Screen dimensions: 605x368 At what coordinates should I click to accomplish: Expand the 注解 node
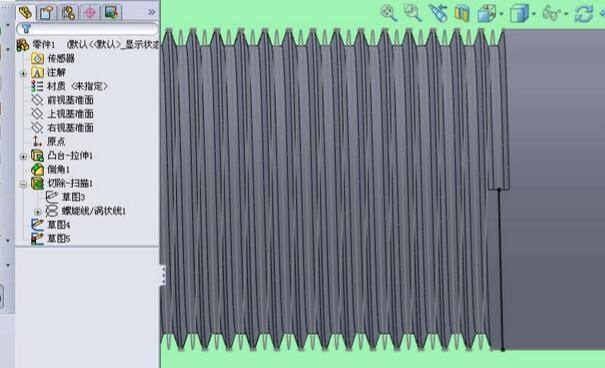[x=23, y=73]
